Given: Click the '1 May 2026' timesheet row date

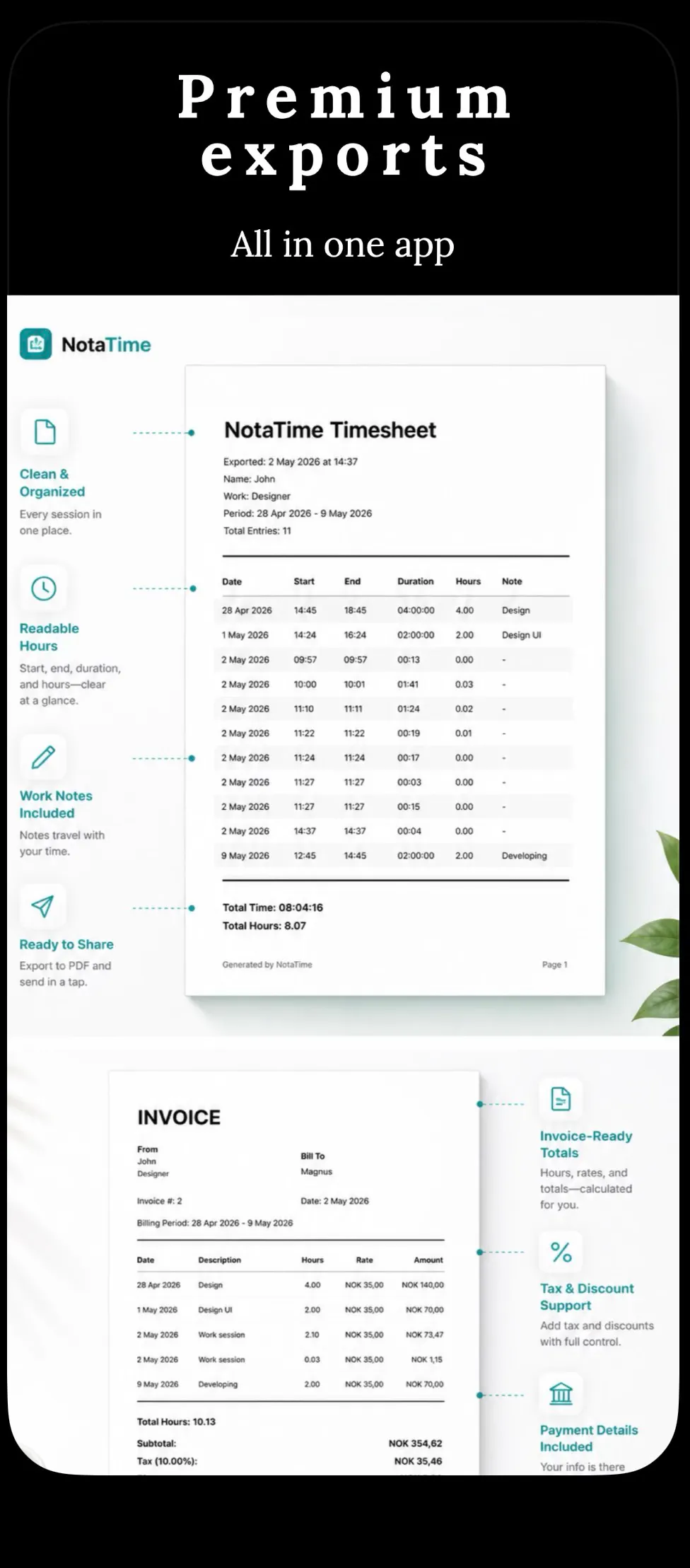Looking at the screenshot, I should click(x=245, y=635).
